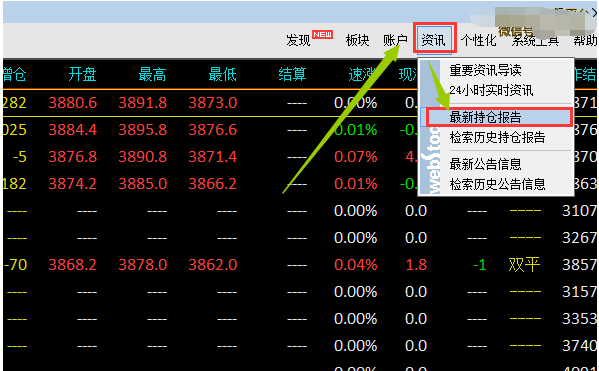
Task: Select row with open price 3868.2
Action: [300, 265]
